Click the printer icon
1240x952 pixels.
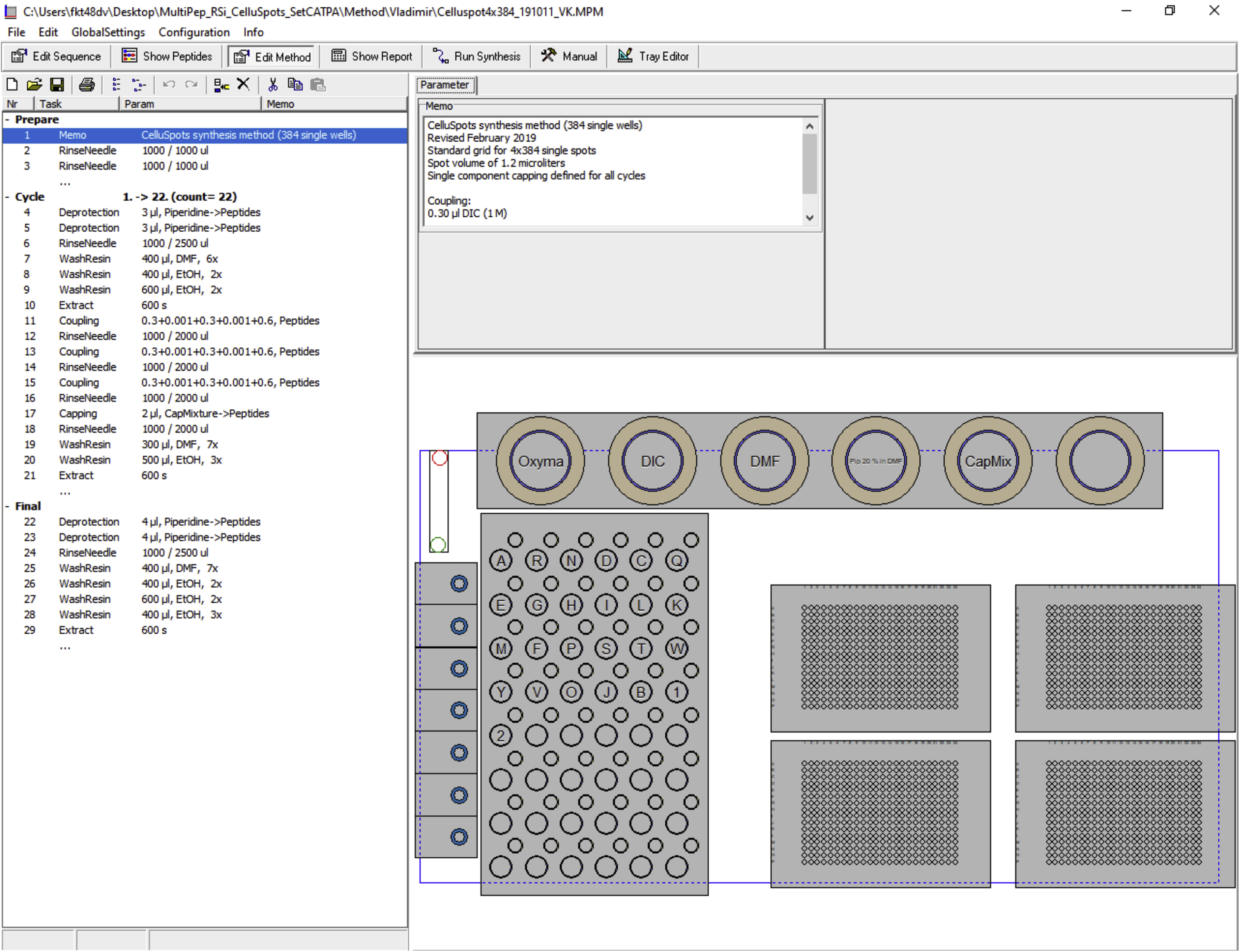click(87, 85)
